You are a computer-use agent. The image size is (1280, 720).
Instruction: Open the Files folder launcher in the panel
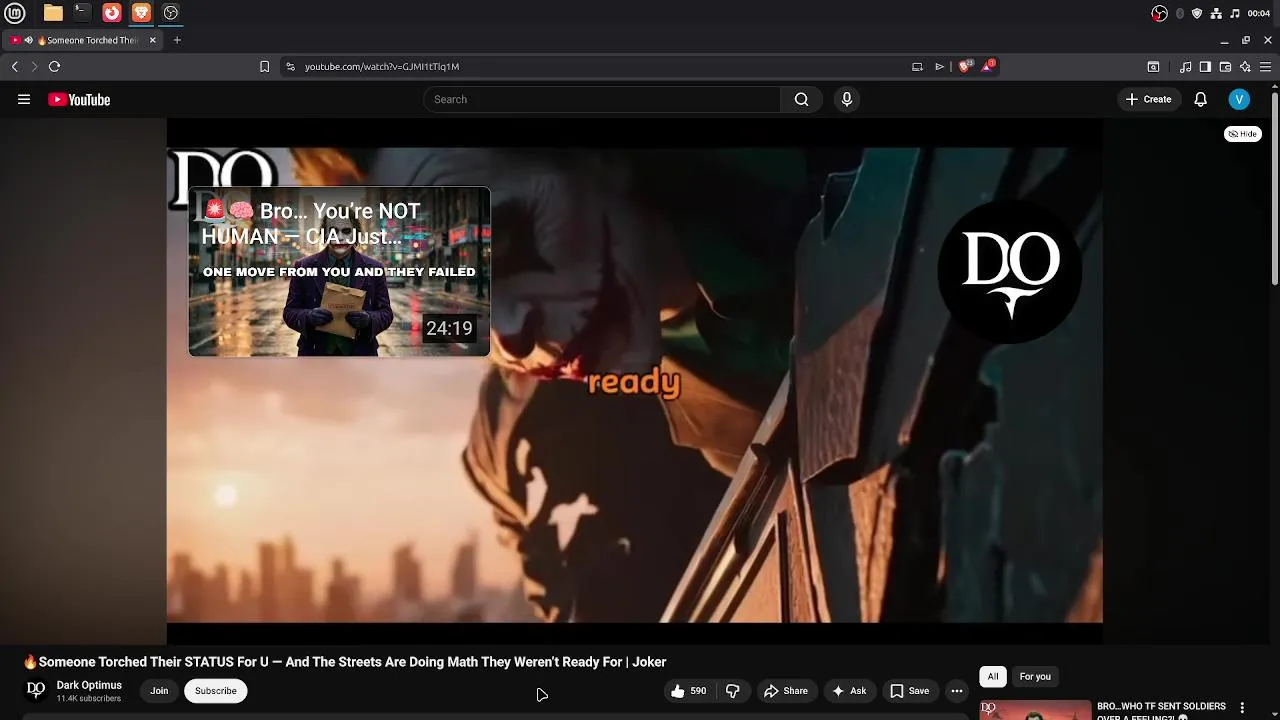[x=53, y=13]
